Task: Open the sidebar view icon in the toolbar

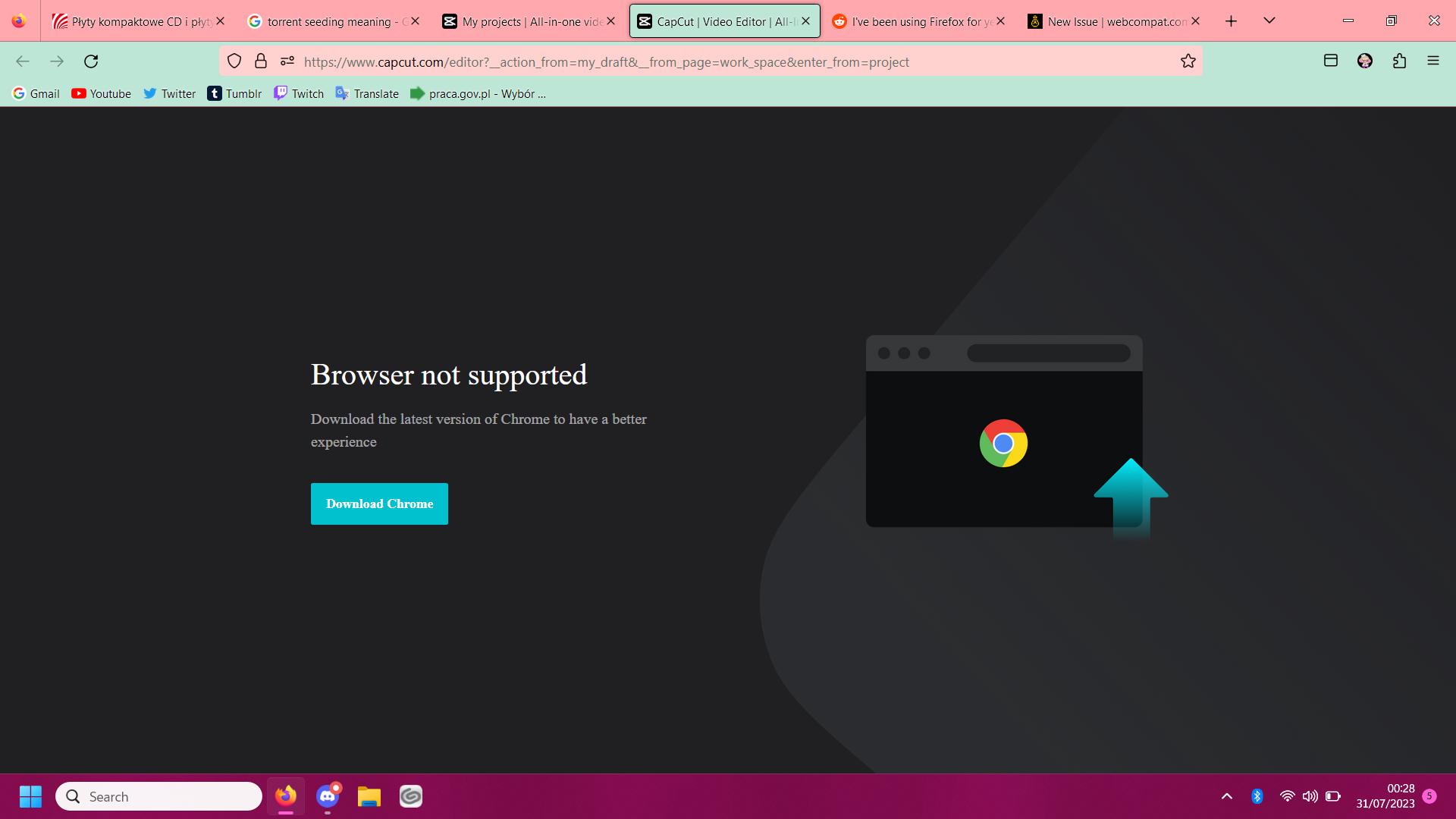Action: click(1330, 61)
